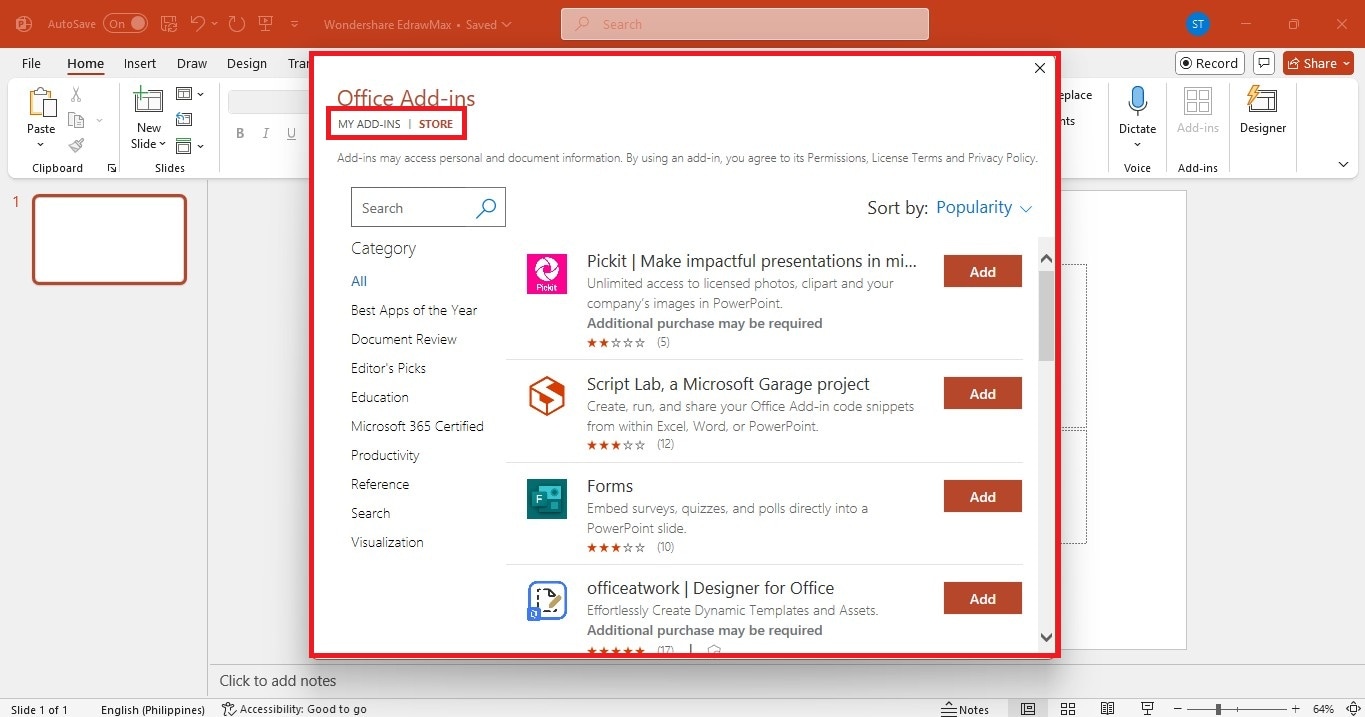Toggle the AutoSave switch
Image resolution: width=1365 pixels, height=717 pixels.
coord(125,24)
